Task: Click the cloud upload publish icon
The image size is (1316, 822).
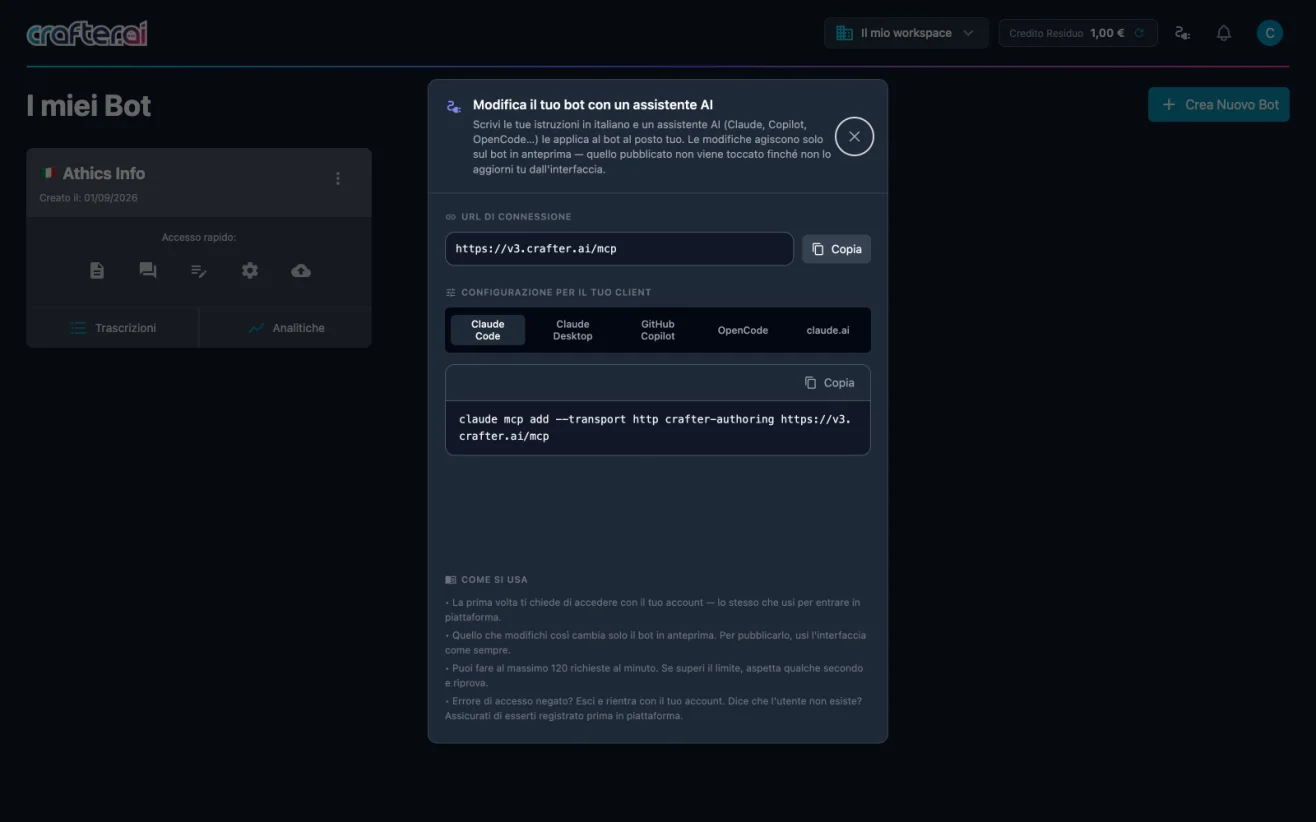Action: pyautogui.click(x=301, y=270)
